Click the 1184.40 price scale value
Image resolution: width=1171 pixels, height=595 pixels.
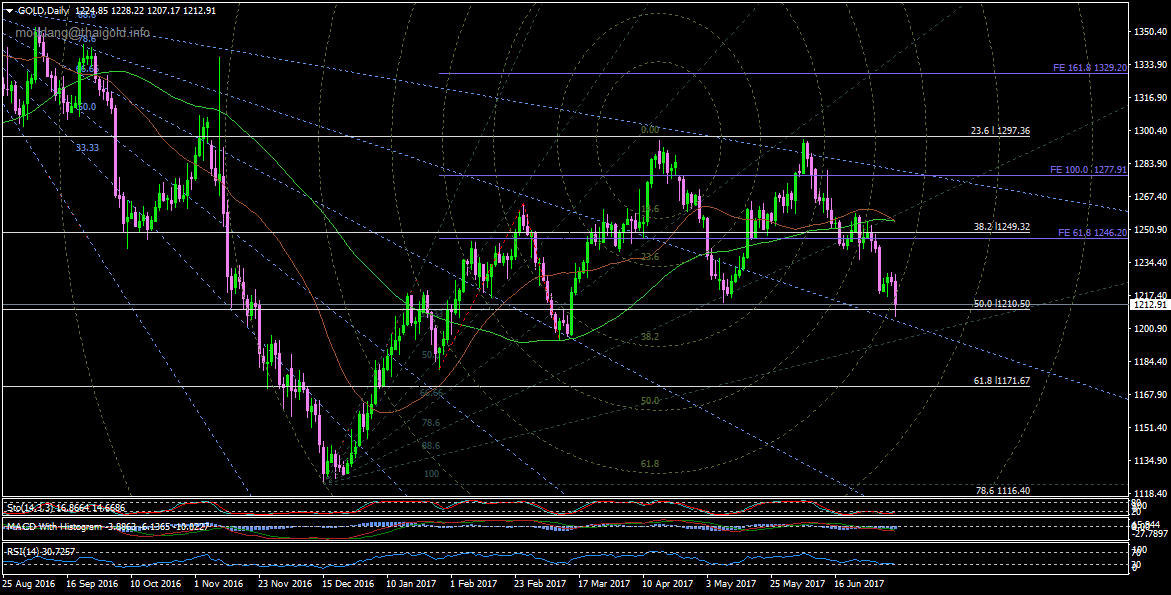pyautogui.click(x=1150, y=361)
